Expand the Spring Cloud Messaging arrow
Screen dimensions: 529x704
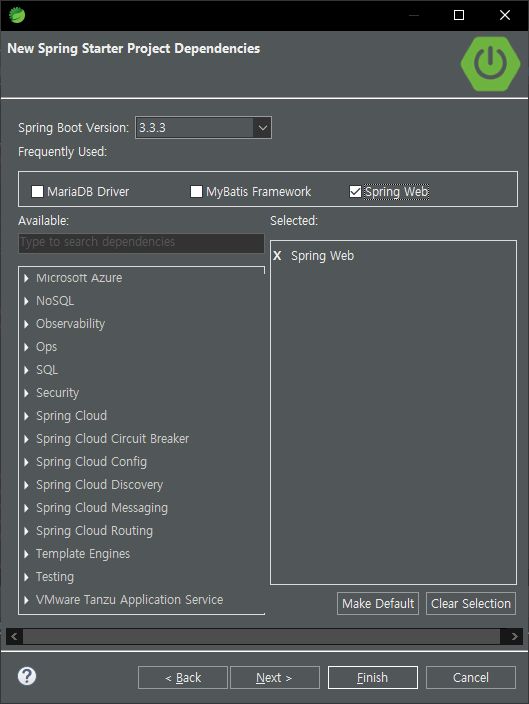tap(26, 508)
